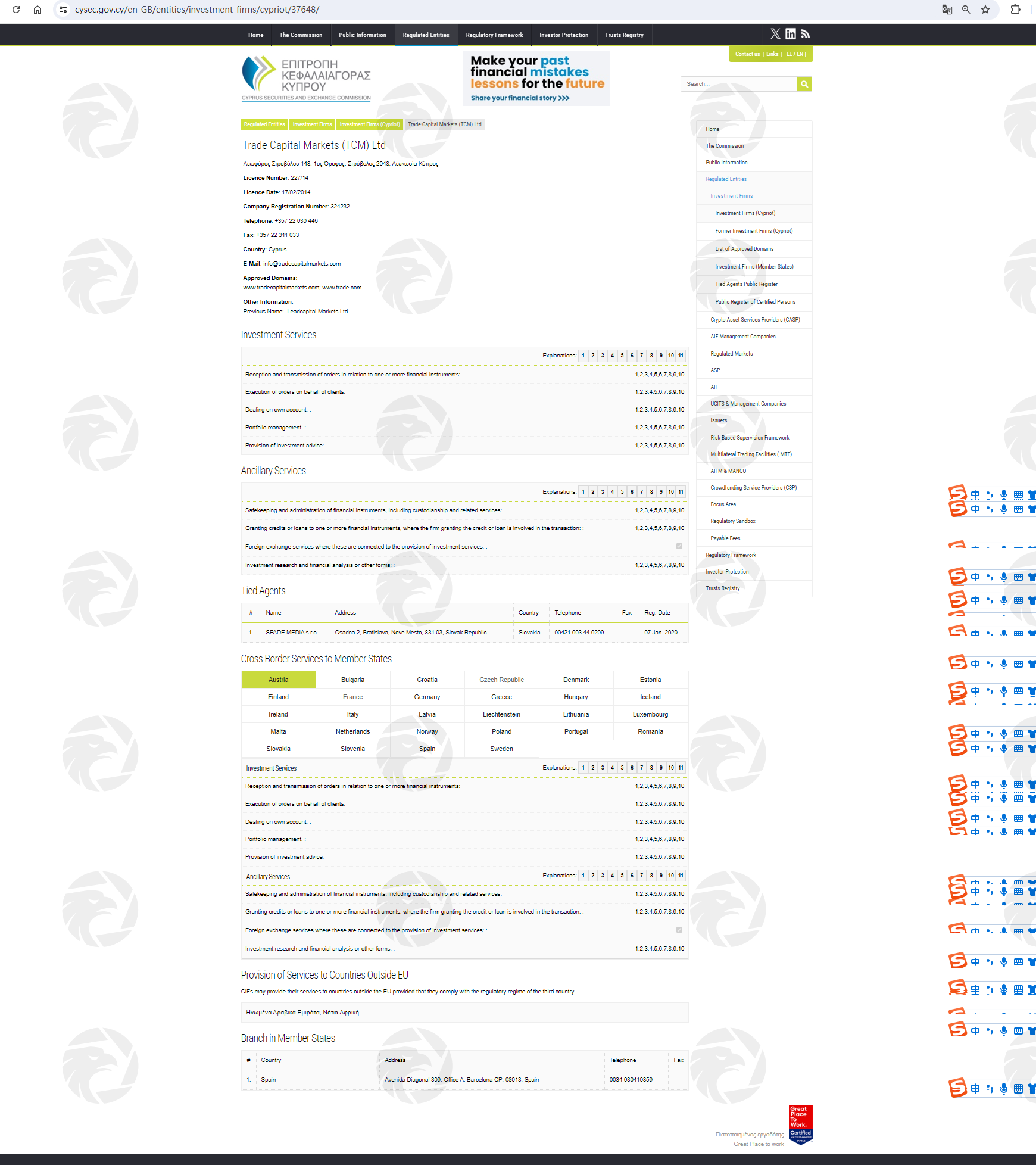Click the Links link in green bar
Image resolution: width=1036 pixels, height=1165 pixels.
(x=772, y=54)
